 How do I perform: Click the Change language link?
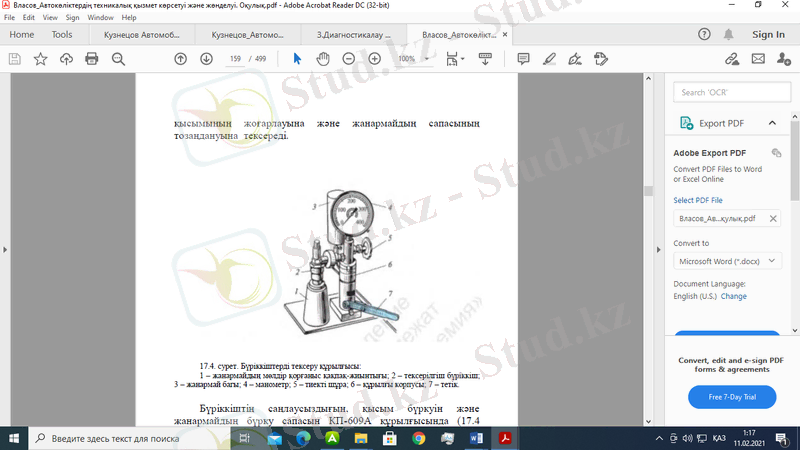click(x=734, y=296)
